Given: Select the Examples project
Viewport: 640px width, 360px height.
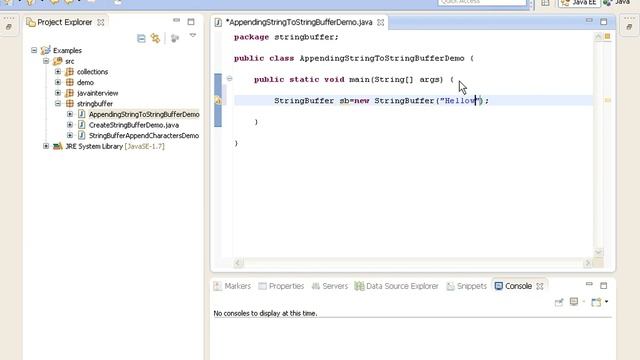Looking at the screenshot, I should (67, 51).
